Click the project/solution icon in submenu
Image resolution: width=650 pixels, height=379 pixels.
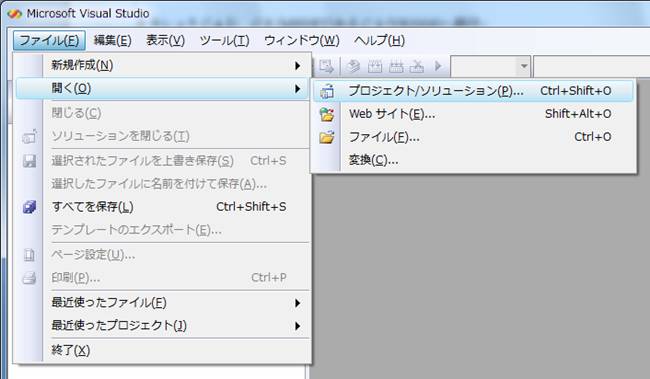pyautogui.click(x=327, y=91)
